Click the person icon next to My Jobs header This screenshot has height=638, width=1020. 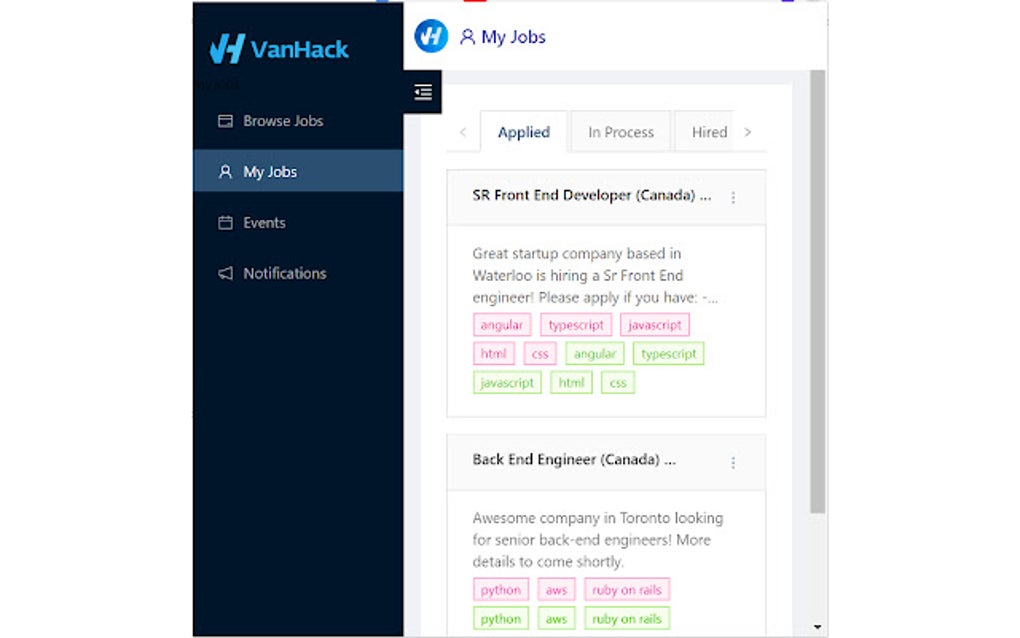pos(468,36)
